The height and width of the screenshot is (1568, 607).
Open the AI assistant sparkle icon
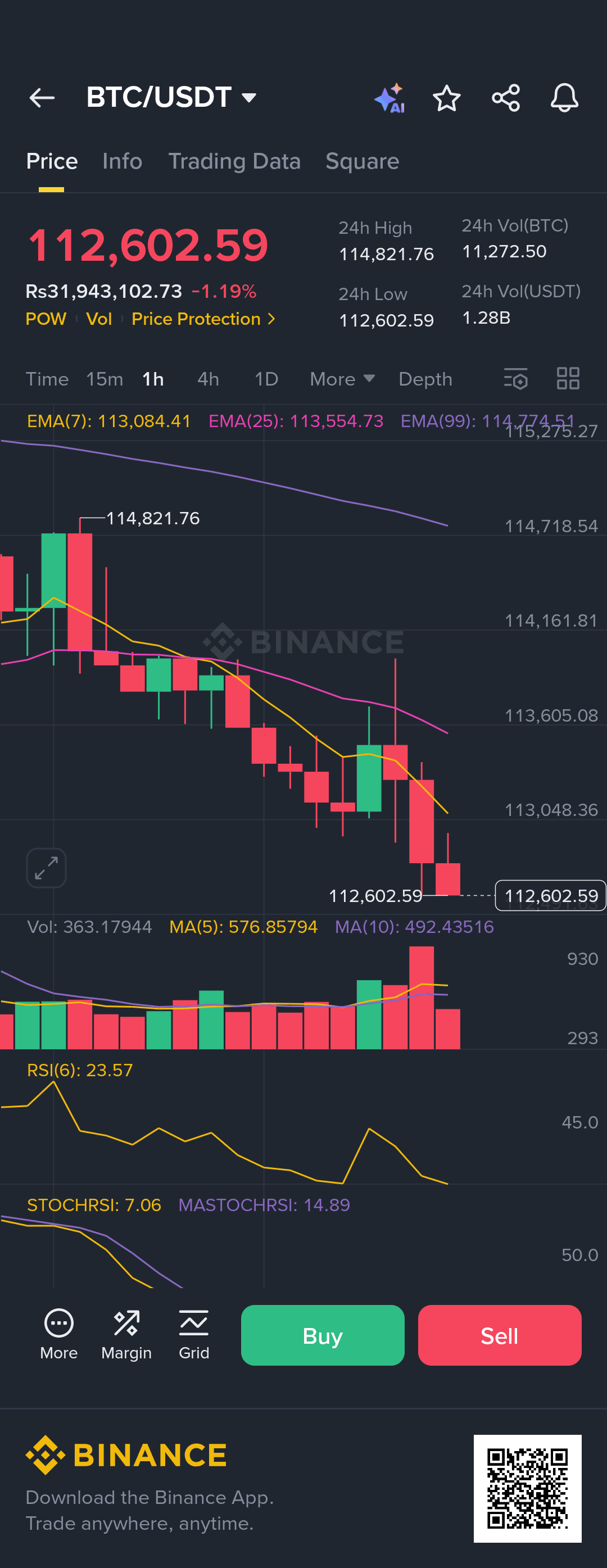coord(389,98)
